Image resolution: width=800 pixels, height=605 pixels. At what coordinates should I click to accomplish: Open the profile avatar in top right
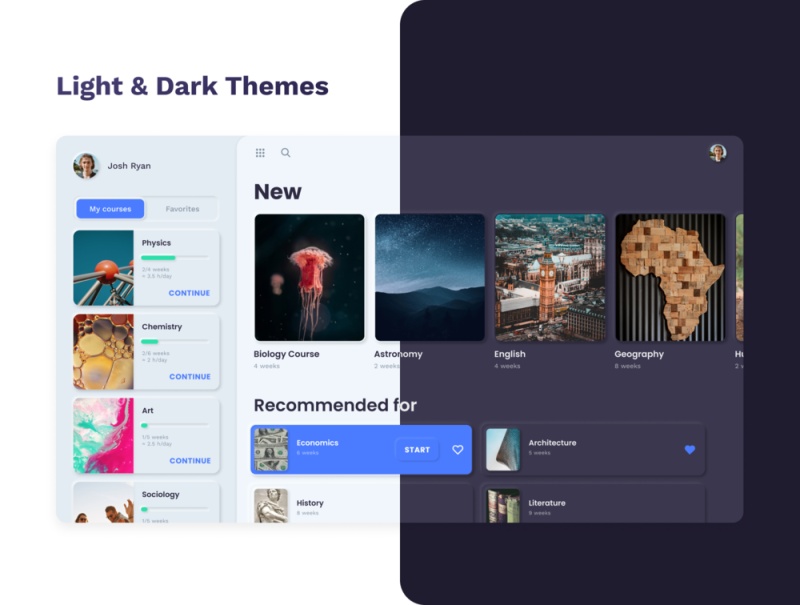tap(718, 152)
